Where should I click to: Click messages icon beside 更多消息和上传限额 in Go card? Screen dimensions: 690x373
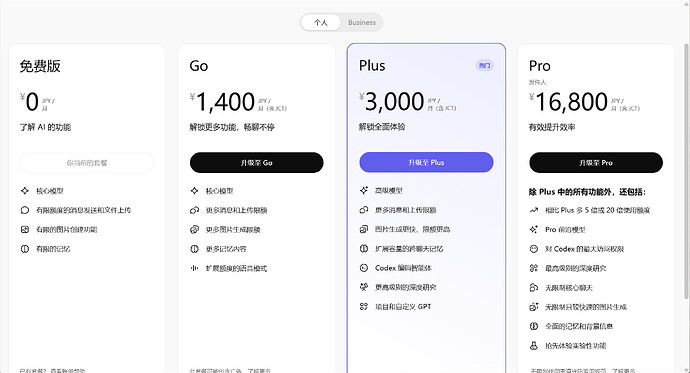[195, 210]
